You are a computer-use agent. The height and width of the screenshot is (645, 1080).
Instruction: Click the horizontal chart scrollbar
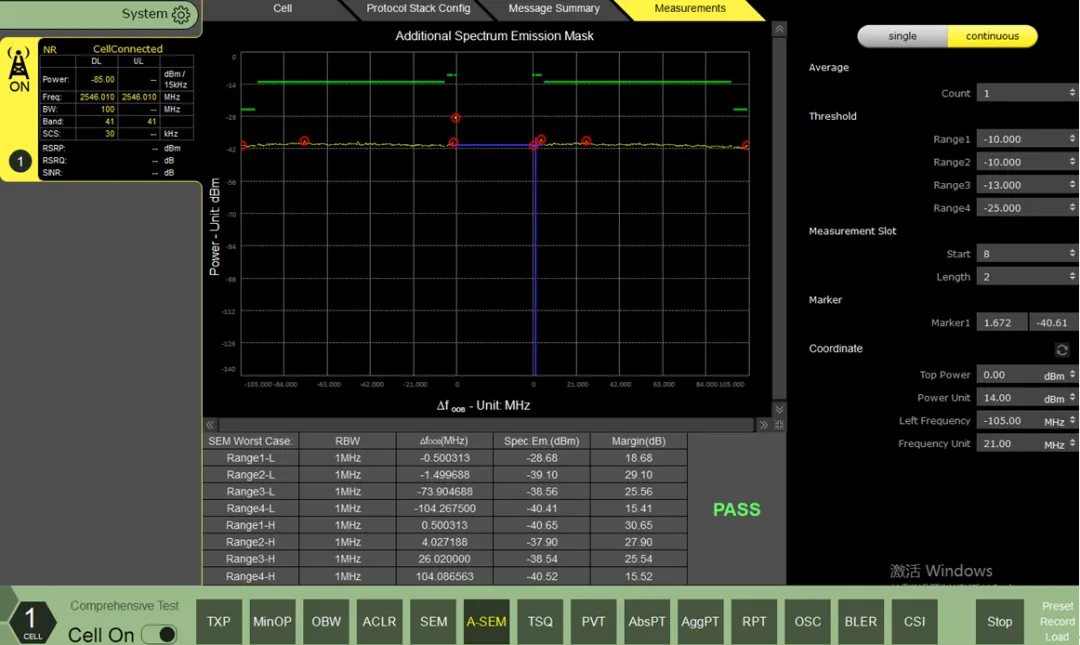coord(486,425)
